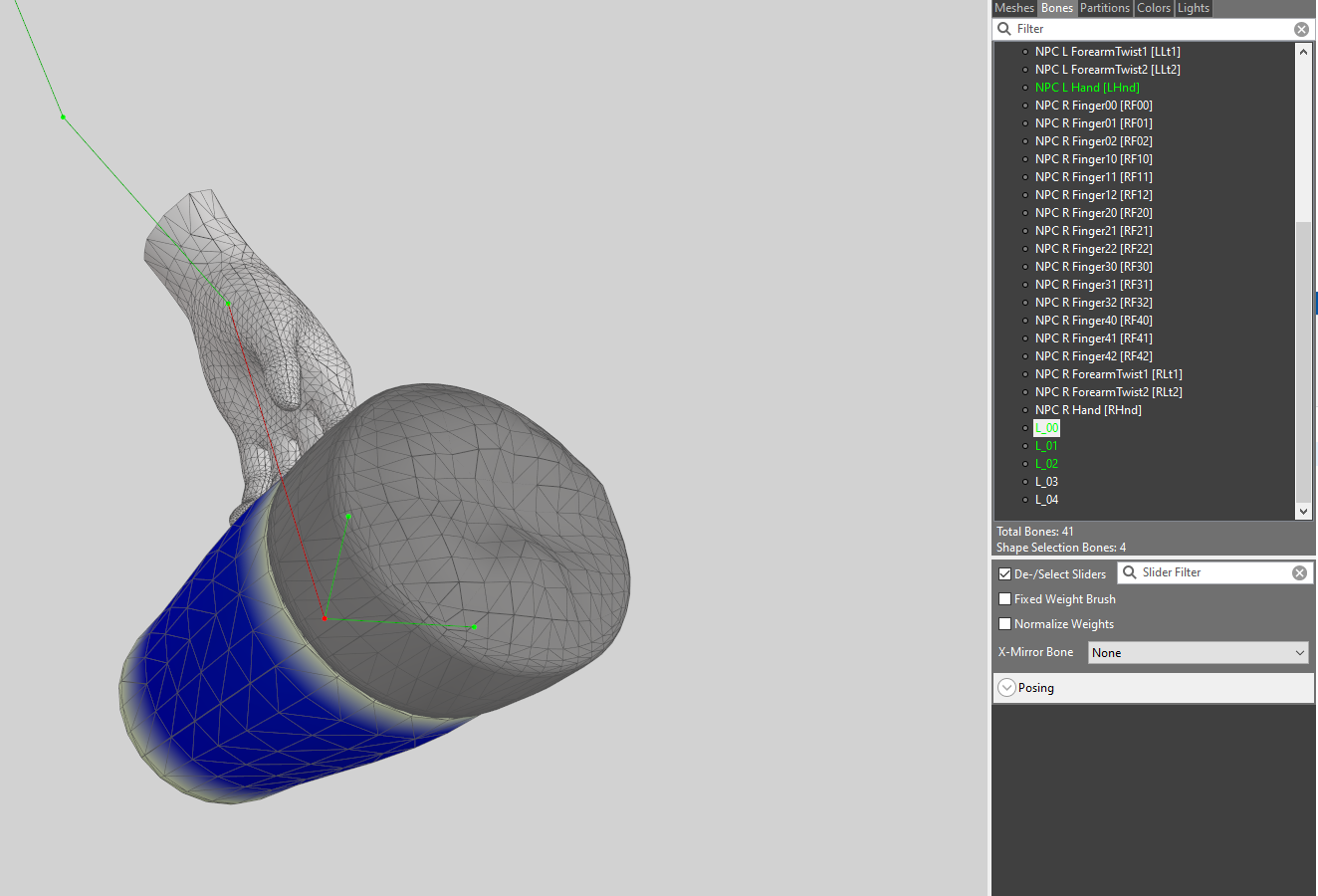Select the L_03 bone
Viewport: 1318px width, 896px height.
1046,482
